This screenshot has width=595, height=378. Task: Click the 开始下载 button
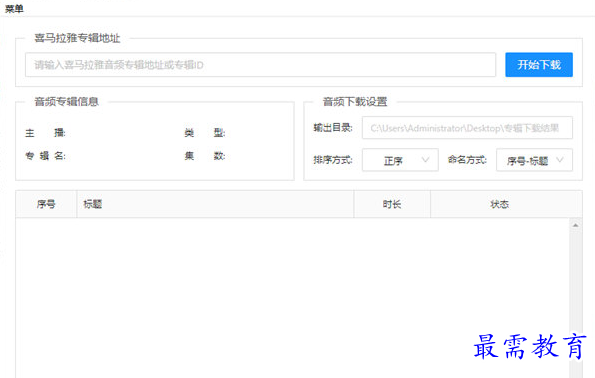539,65
